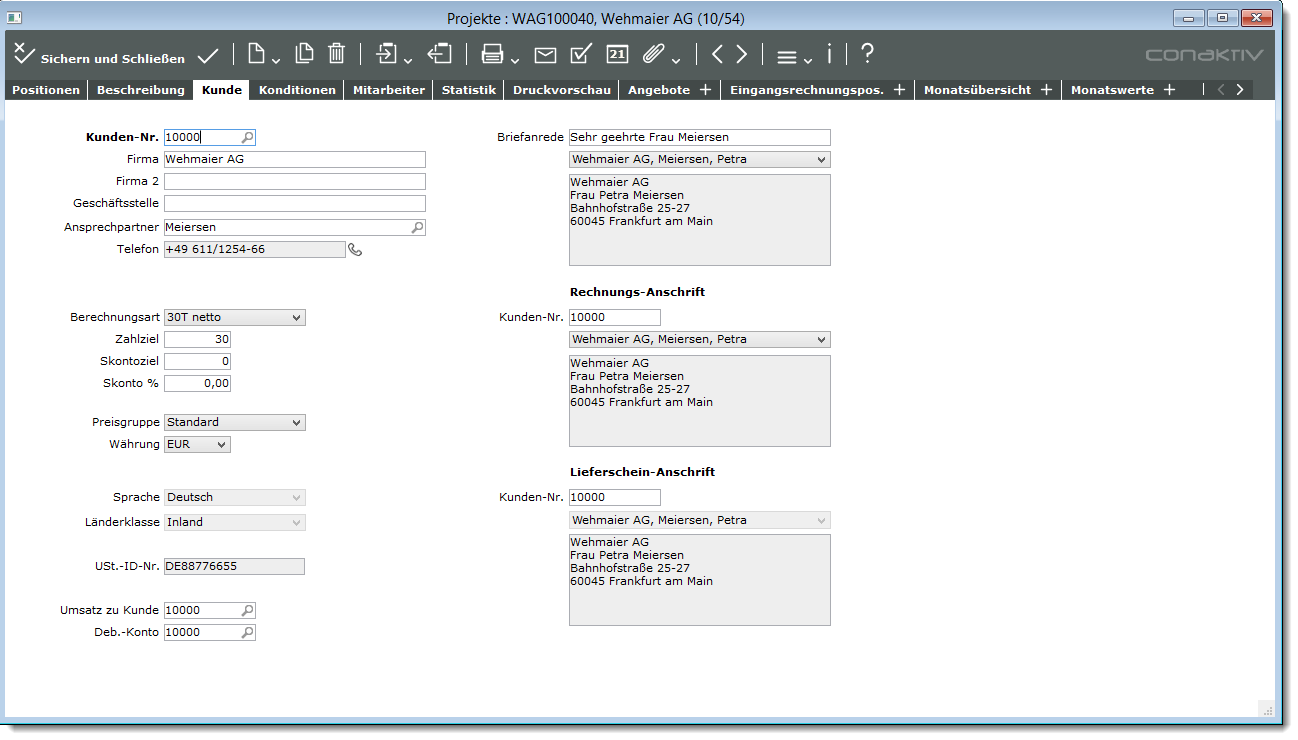Viewport: 1298px width, 740px height.
Task: Click the Sichern und Schließen button
Action: pyautogui.click(x=99, y=57)
